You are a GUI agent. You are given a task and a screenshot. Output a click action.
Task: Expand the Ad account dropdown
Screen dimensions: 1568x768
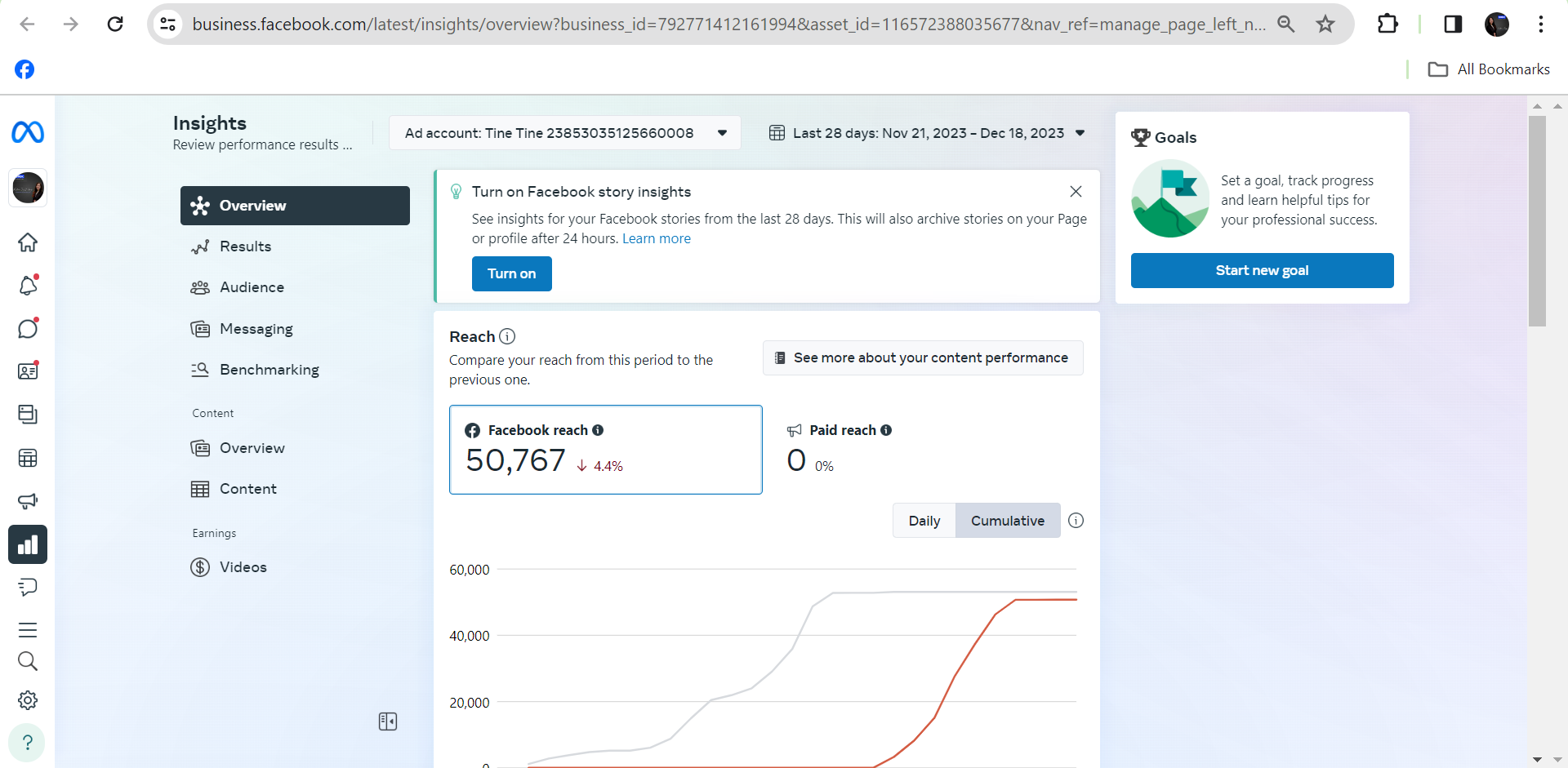(x=565, y=133)
